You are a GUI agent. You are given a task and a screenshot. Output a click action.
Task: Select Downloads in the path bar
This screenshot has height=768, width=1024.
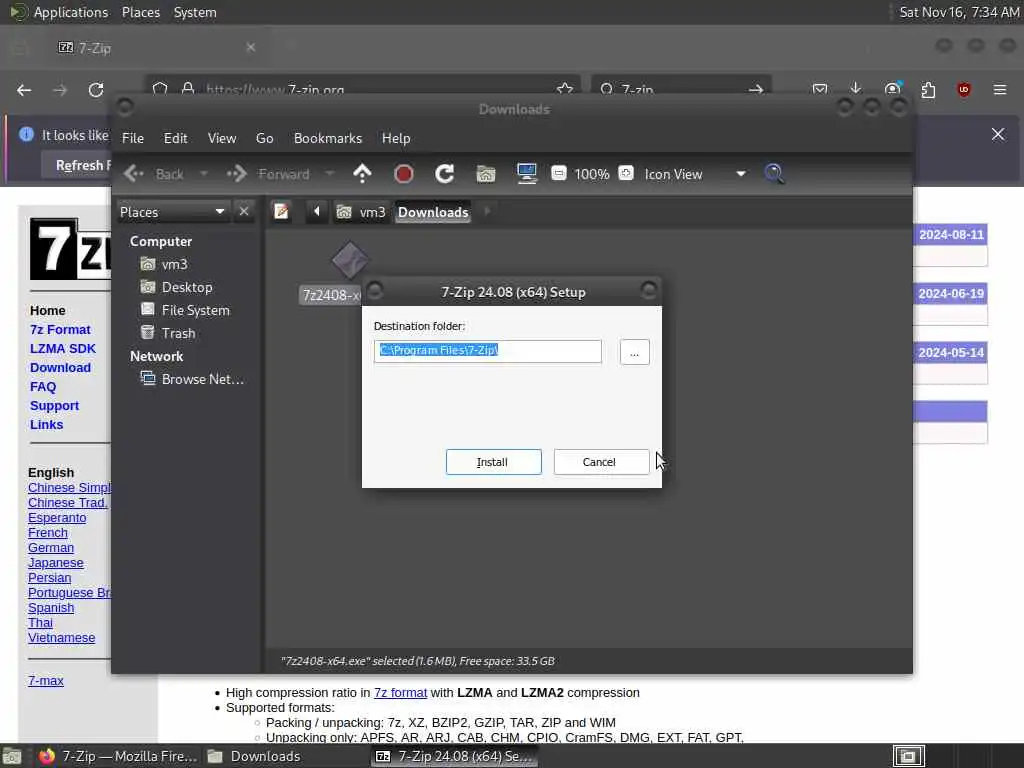click(433, 212)
